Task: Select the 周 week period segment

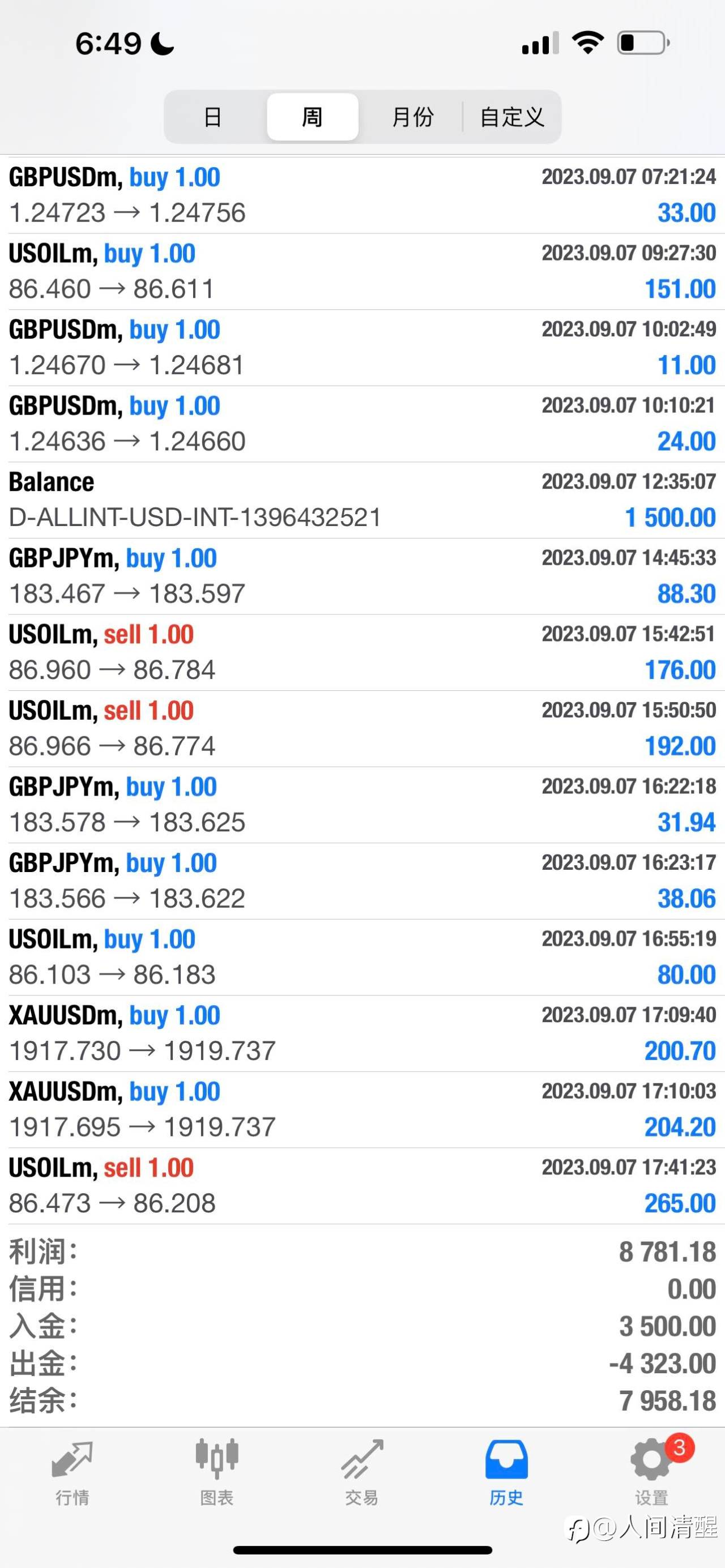Action: (x=312, y=117)
